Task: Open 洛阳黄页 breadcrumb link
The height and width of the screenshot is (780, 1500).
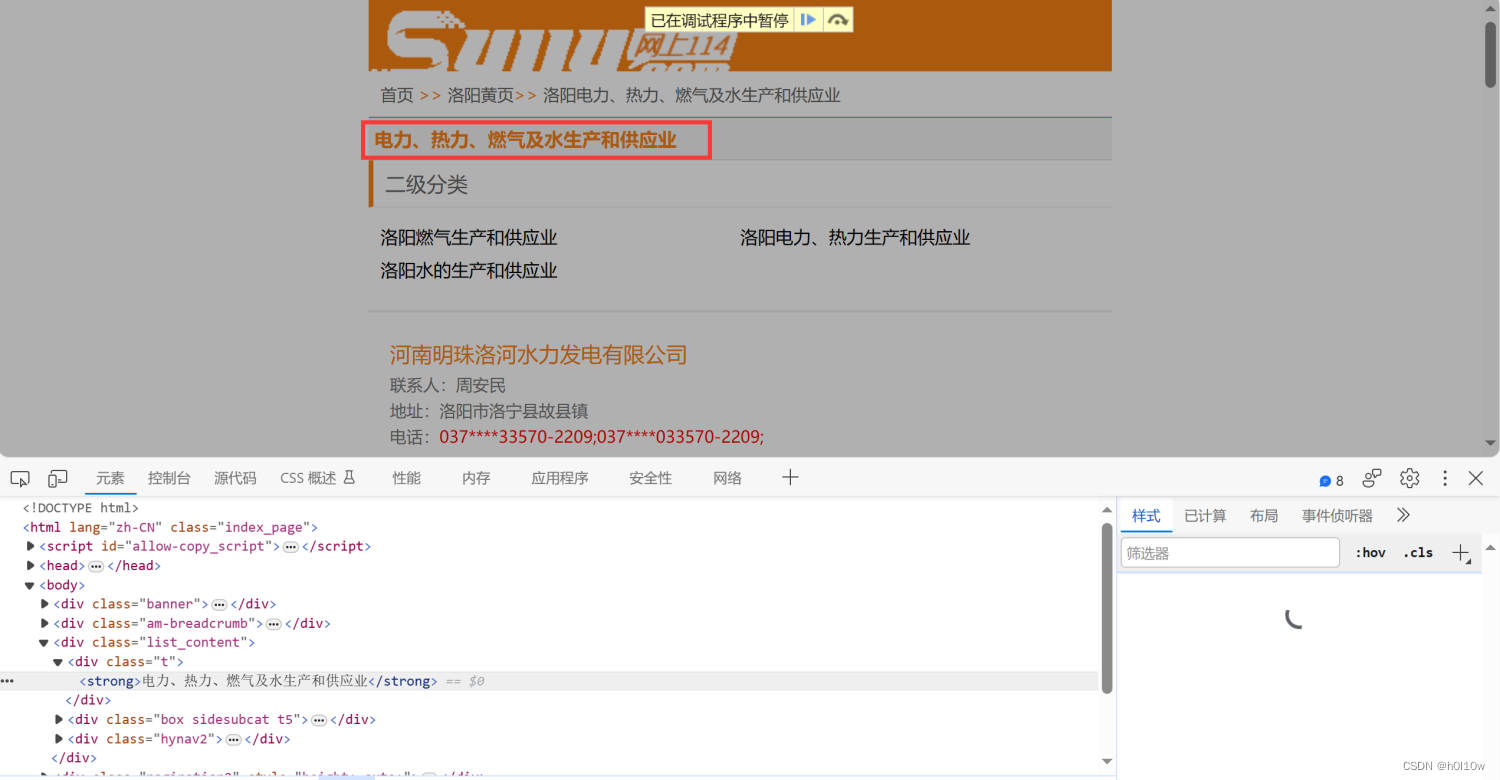Action: 480,95
